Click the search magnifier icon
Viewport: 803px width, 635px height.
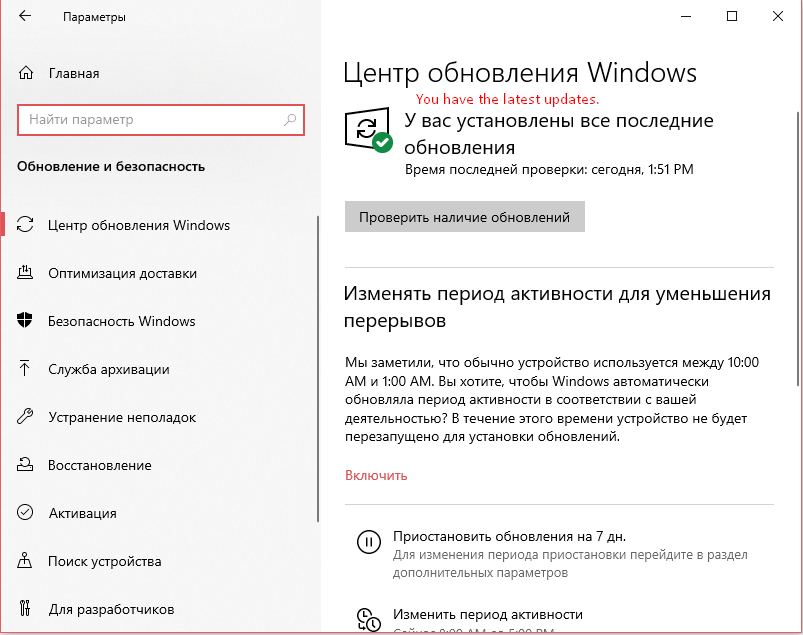pos(290,120)
